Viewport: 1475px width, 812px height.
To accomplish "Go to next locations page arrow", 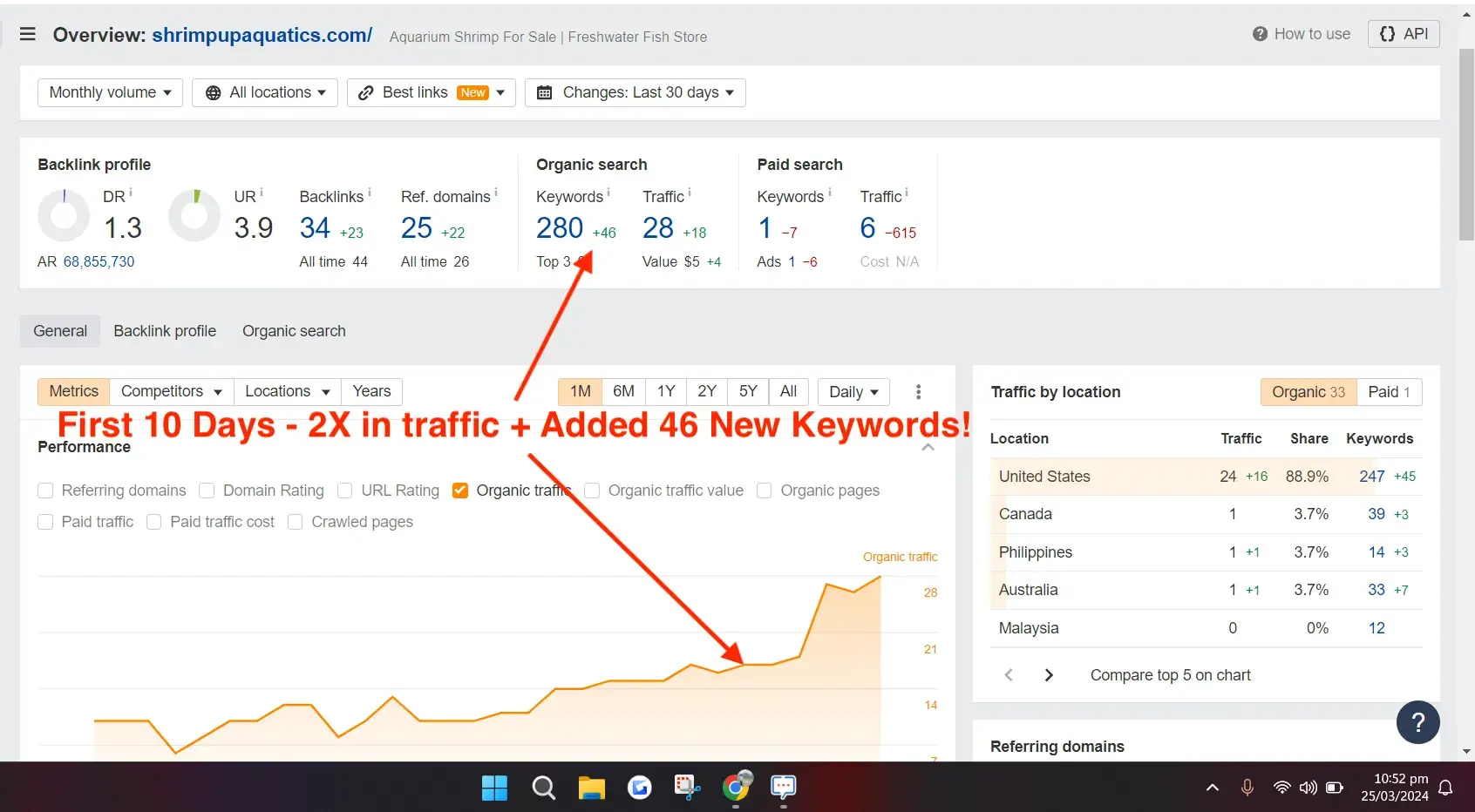I will pos(1049,675).
